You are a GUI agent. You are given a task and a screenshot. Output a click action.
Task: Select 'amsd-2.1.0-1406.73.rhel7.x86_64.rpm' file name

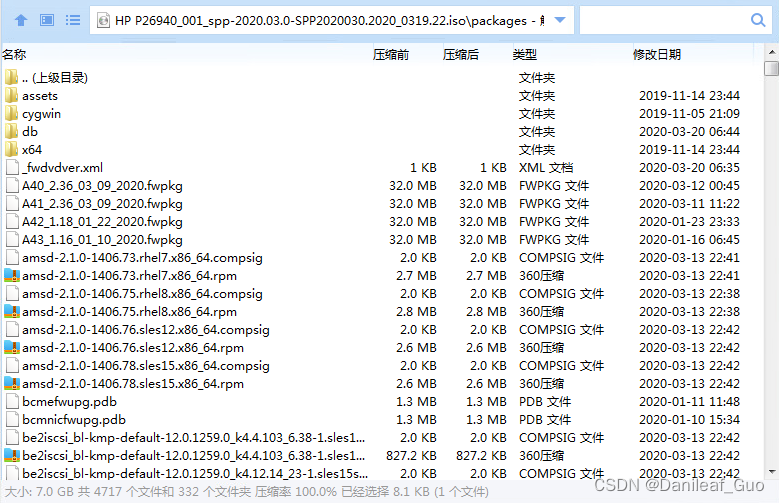pos(129,275)
